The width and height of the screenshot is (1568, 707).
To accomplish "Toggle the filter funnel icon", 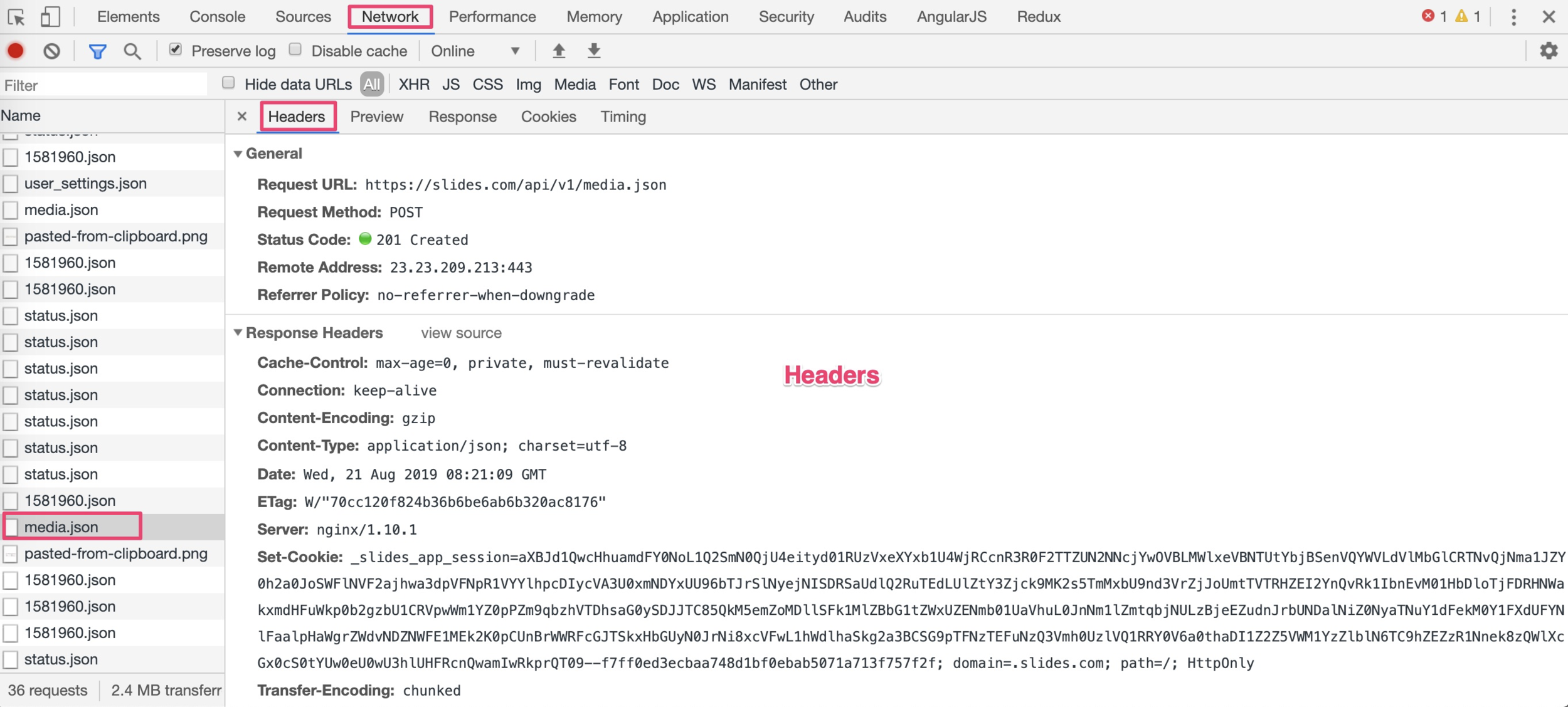I will tap(97, 51).
